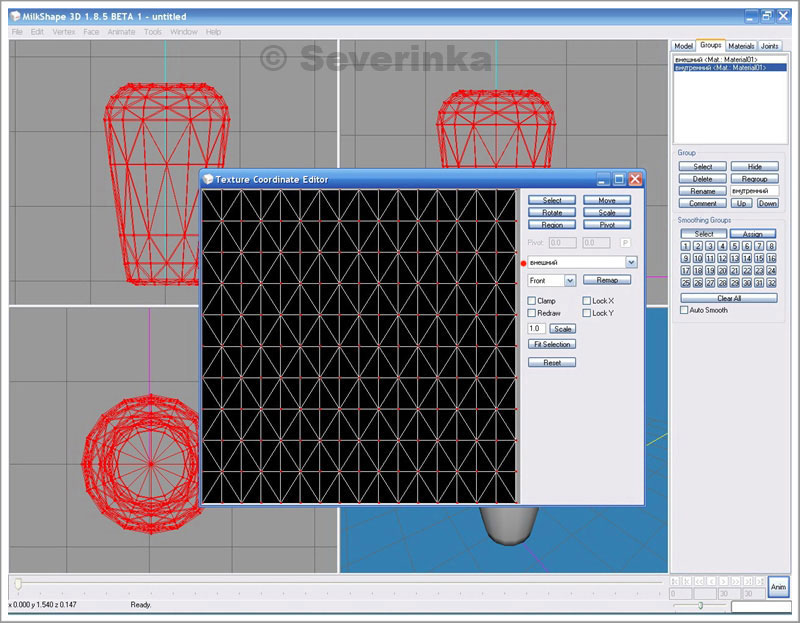Activate Rotate tool in Texture Coordinate Editor
This screenshot has height=623, width=800.
tap(552, 212)
